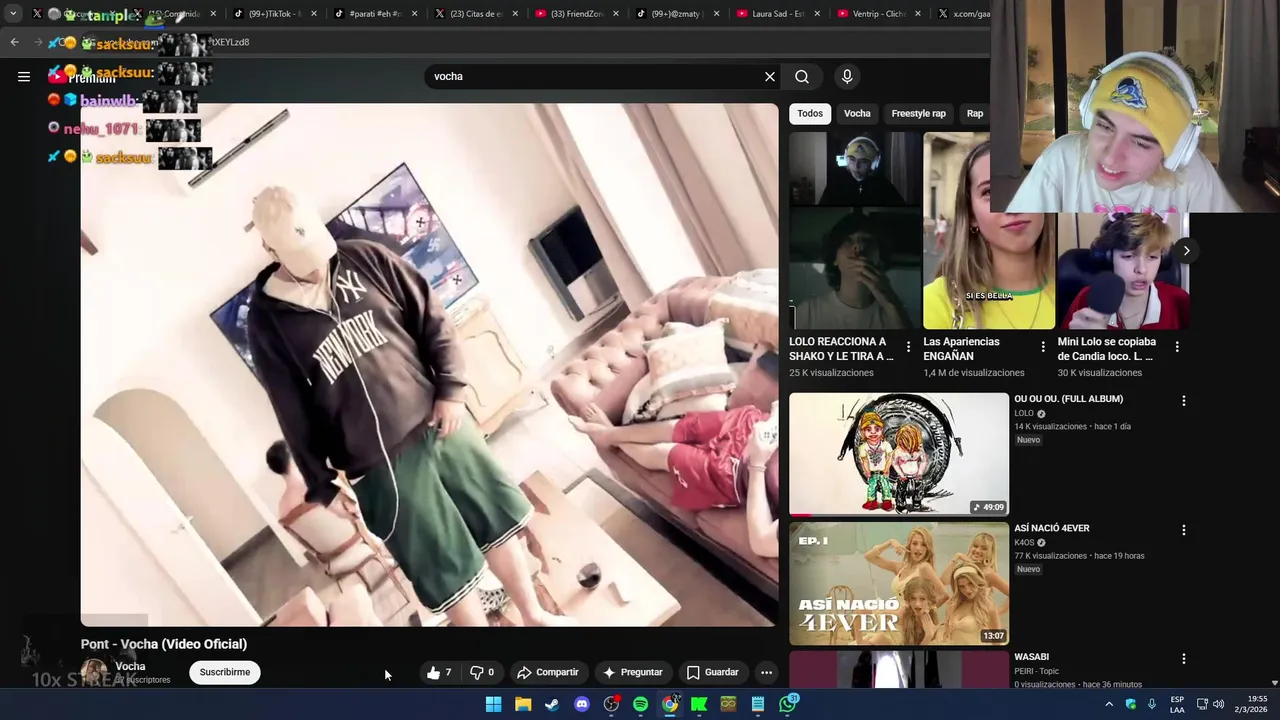The height and width of the screenshot is (720, 1280).
Task: Click the K4OS channel name
Action: 1024,542
